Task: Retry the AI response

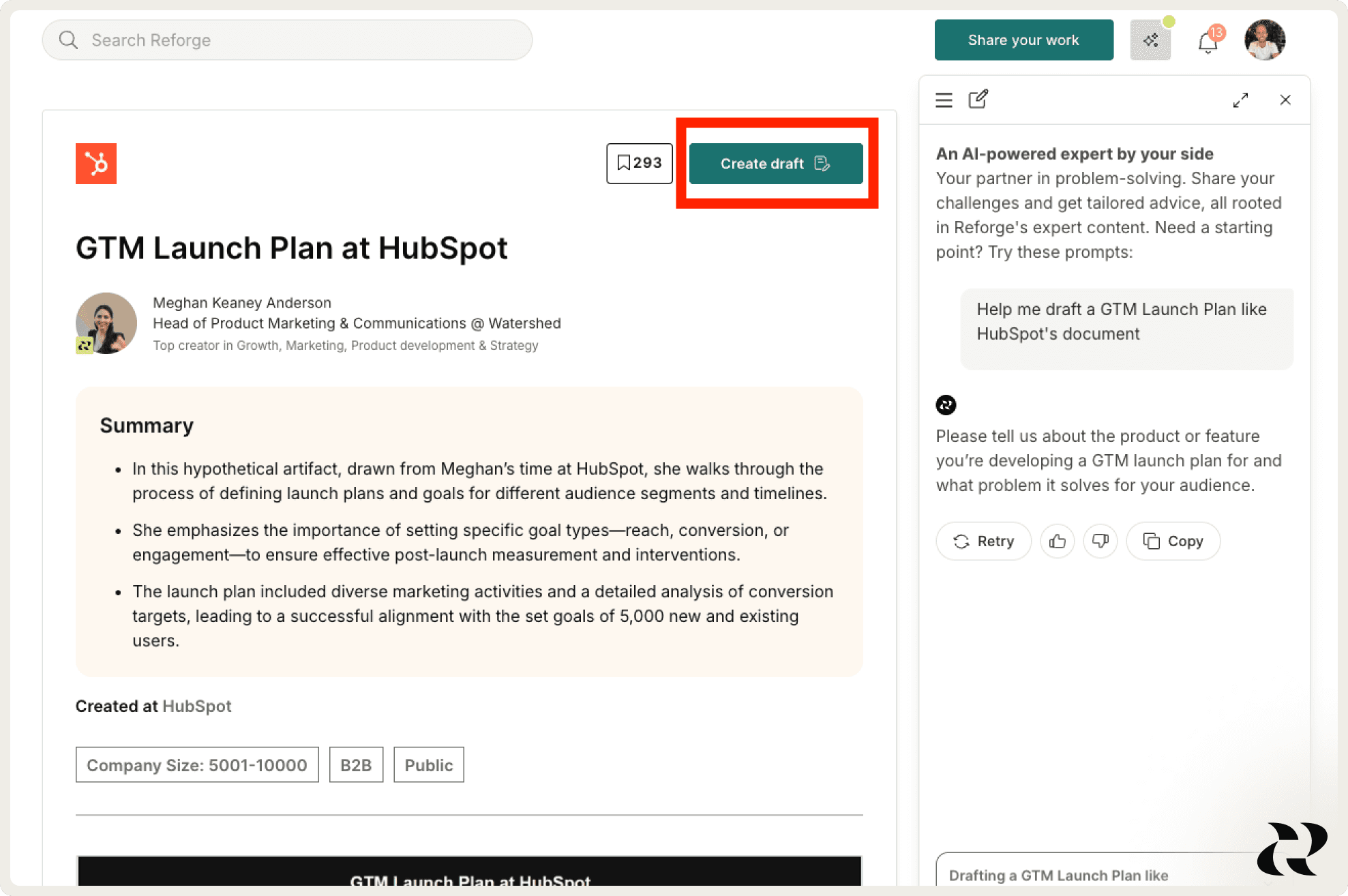Action: click(983, 541)
